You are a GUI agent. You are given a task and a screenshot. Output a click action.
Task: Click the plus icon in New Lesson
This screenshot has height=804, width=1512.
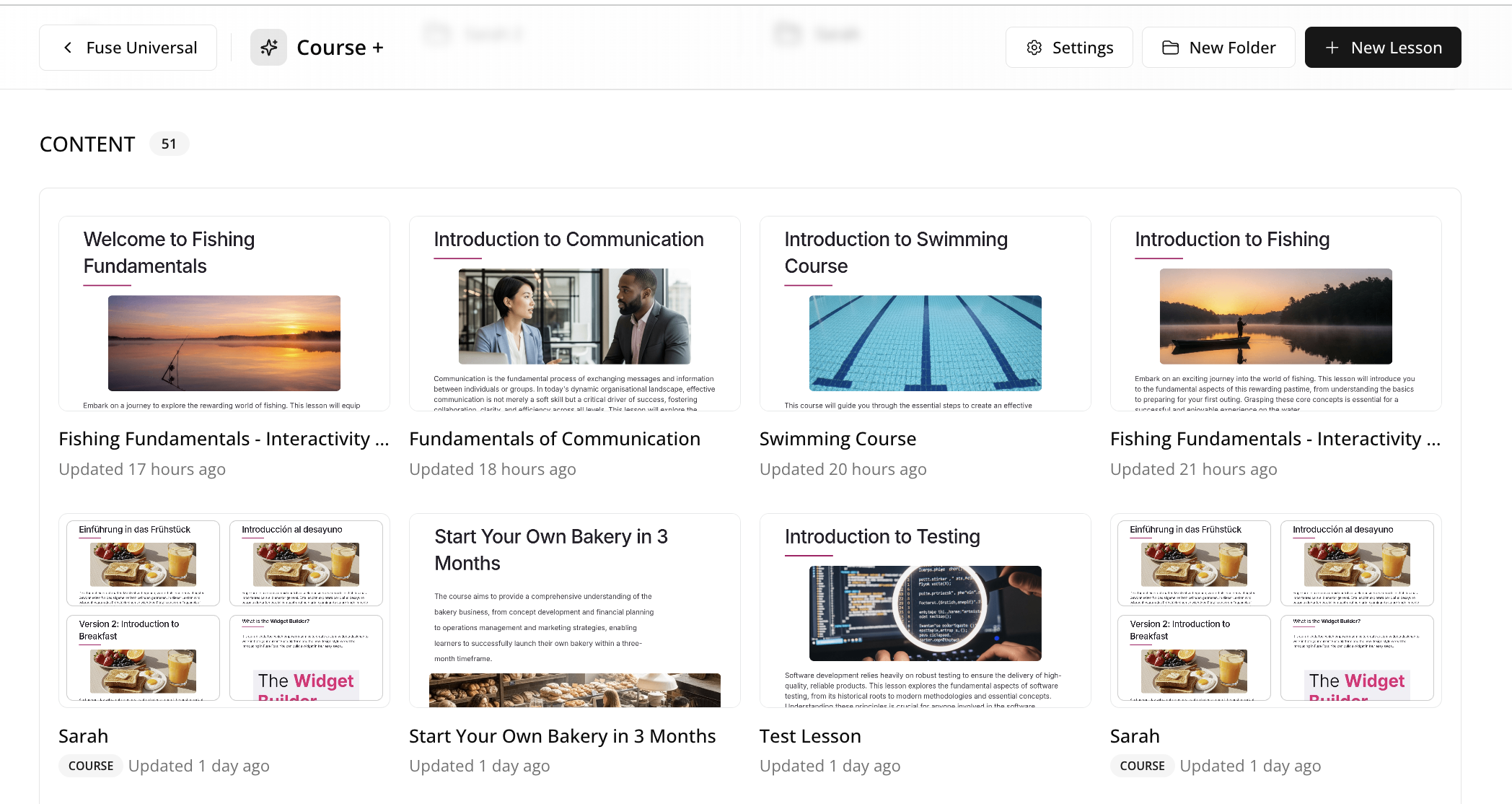point(1332,48)
